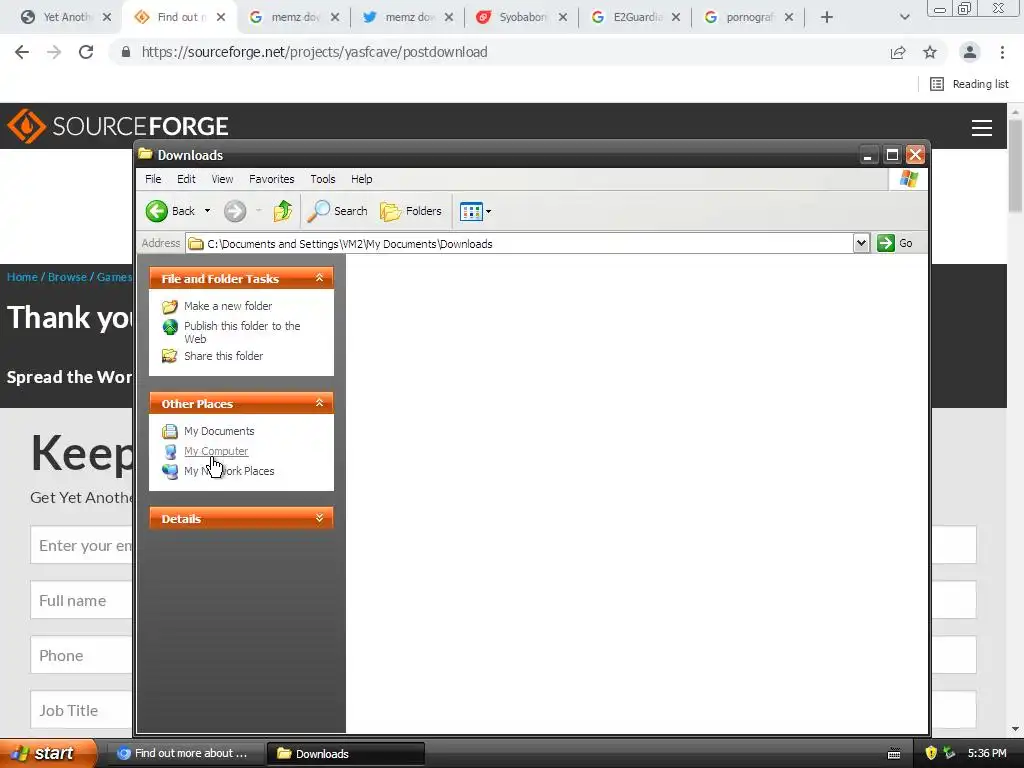Collapse the File and Folder Tasks panel
Screen dimensions: 1024x768
coord(319,278)
